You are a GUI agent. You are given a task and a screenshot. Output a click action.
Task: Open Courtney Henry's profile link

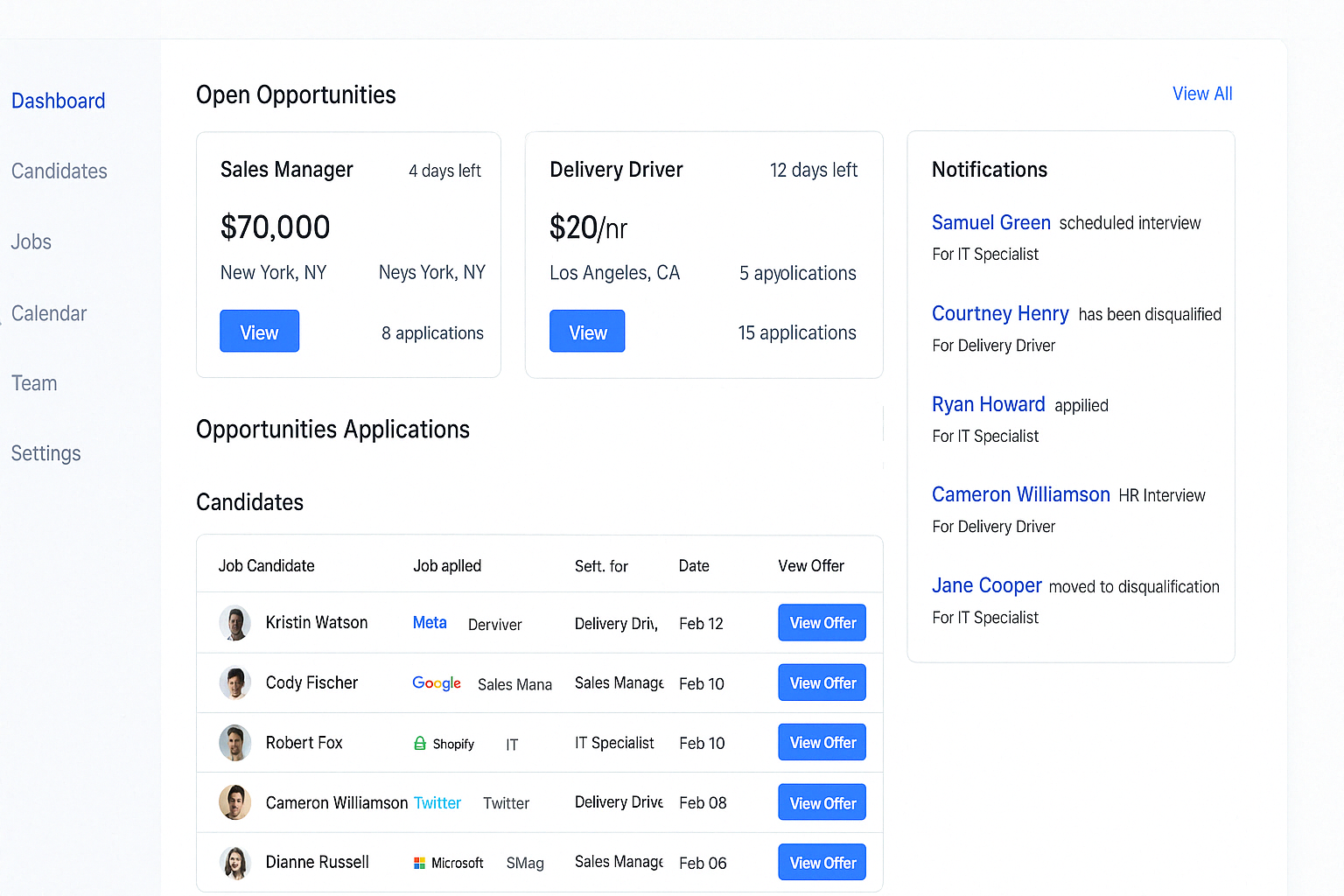click(x=1000, y=314)
